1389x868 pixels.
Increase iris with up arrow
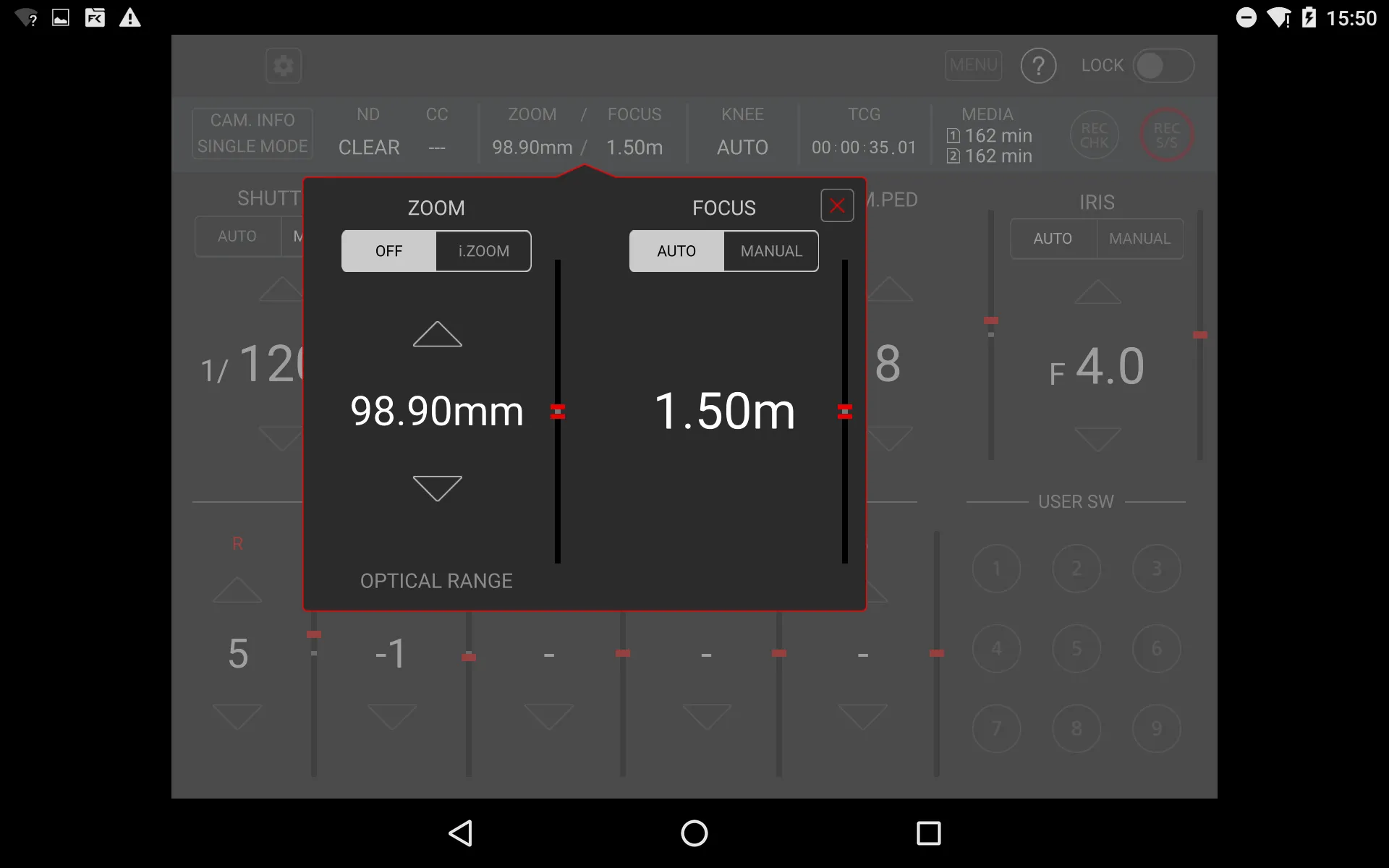1097,292
